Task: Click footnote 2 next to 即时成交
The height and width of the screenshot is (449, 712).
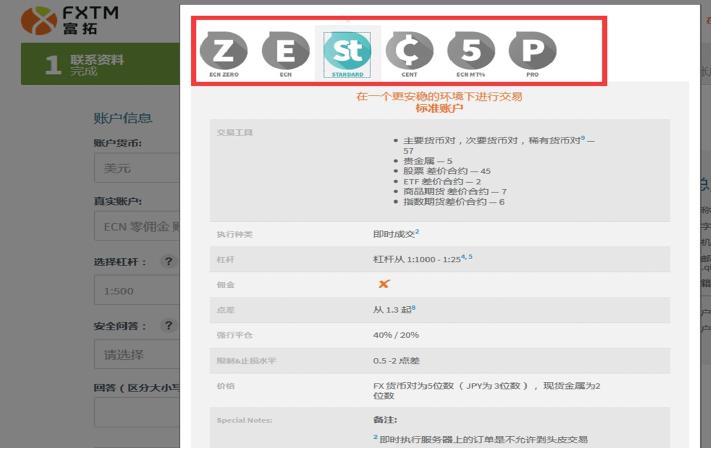Action: click(x=417, y=232)
